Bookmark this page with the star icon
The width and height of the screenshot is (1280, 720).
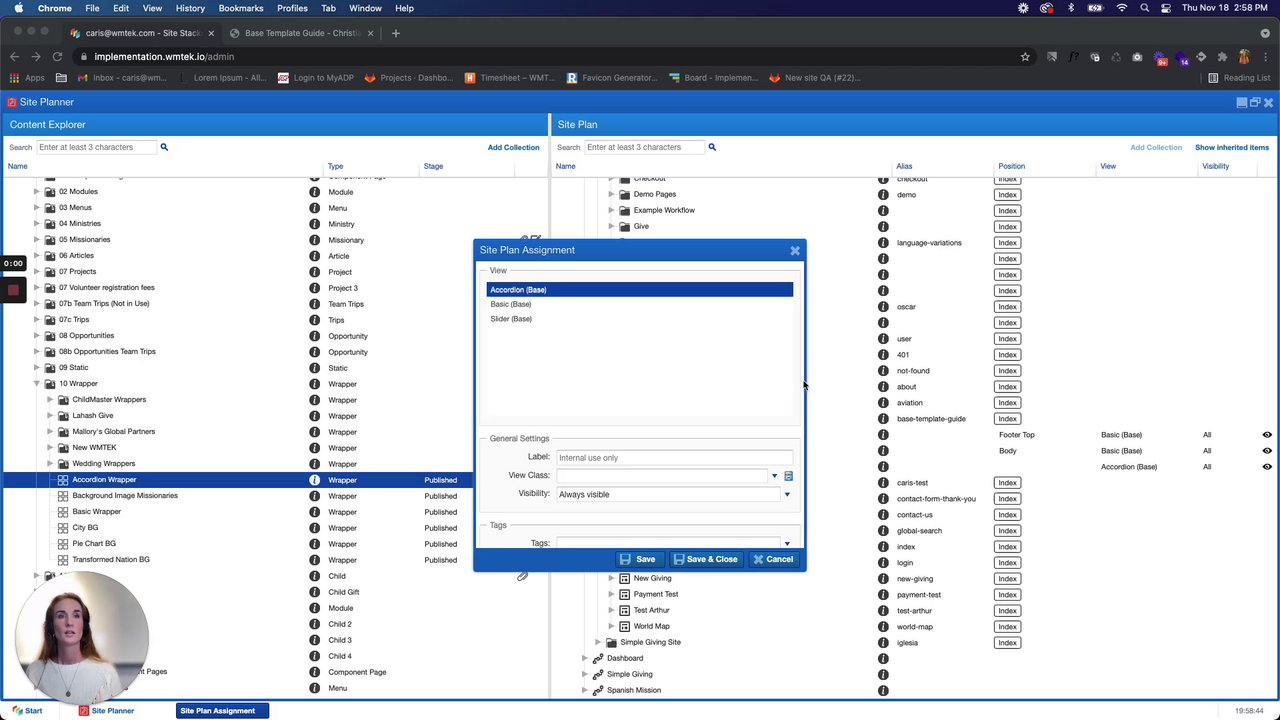1025,57
